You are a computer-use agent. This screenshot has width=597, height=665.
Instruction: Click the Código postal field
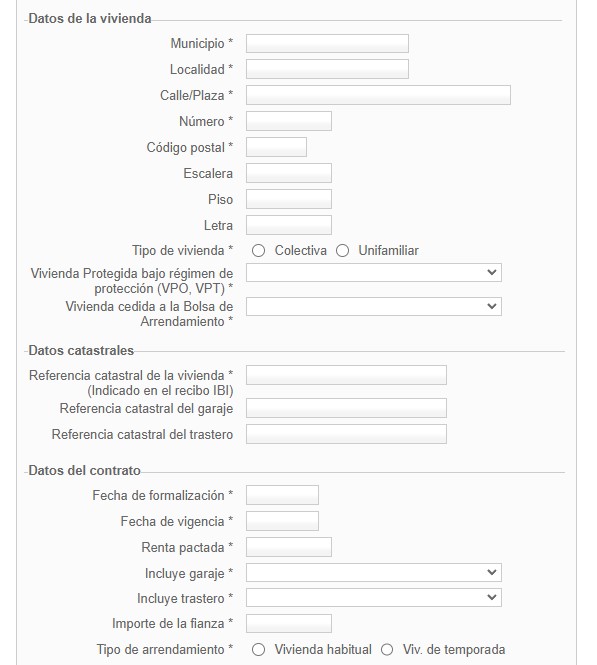276,147
